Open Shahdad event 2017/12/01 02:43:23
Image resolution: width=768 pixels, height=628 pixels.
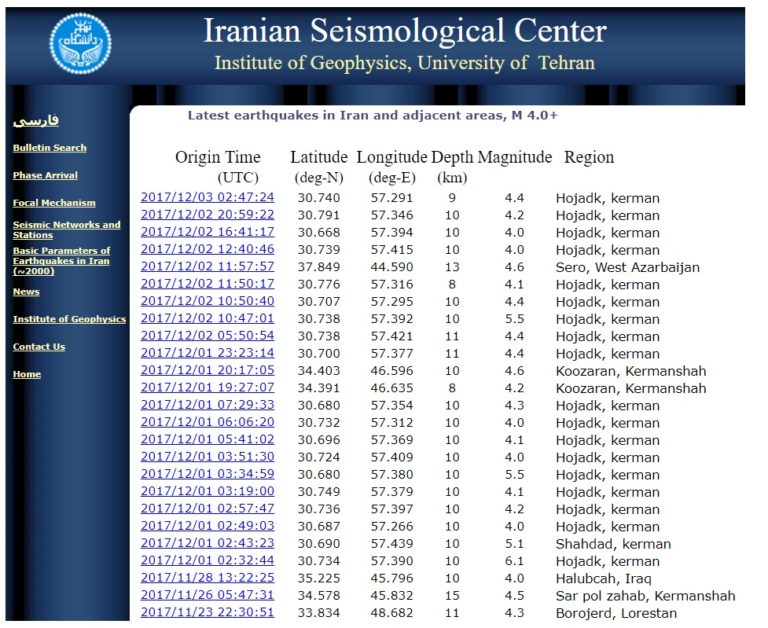point(207,543)
